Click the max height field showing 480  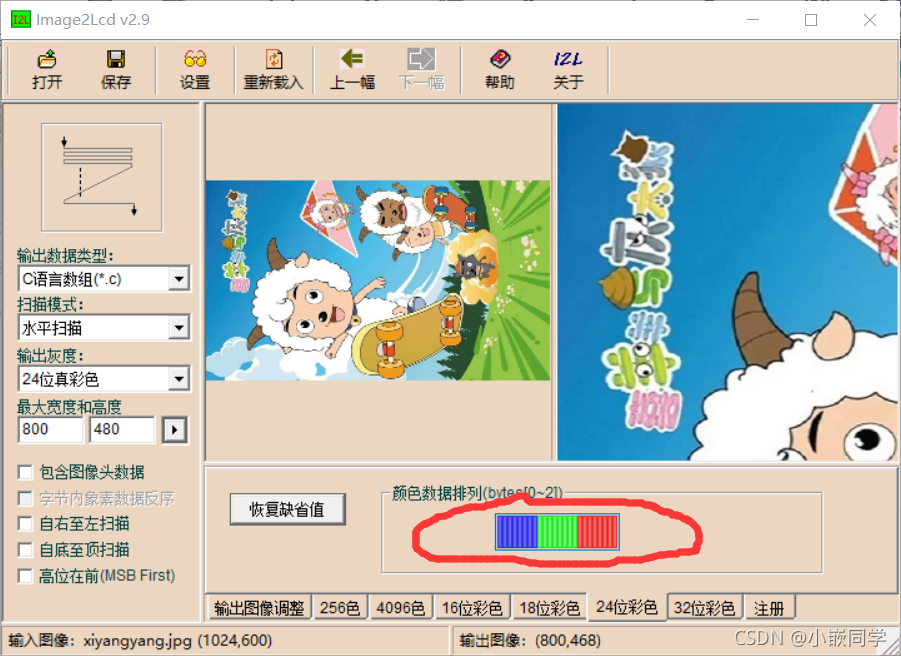122,430
